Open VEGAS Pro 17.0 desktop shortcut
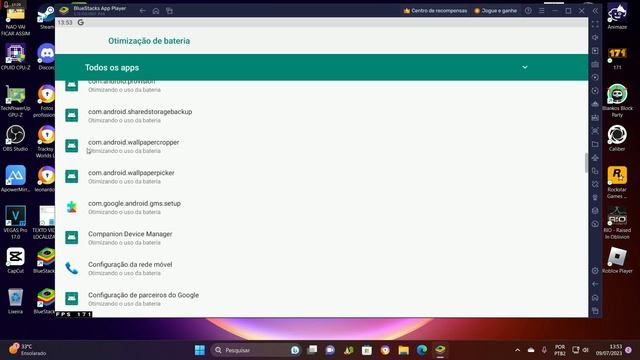This screenshot has width=640, height=360. (x=16, y=222)
